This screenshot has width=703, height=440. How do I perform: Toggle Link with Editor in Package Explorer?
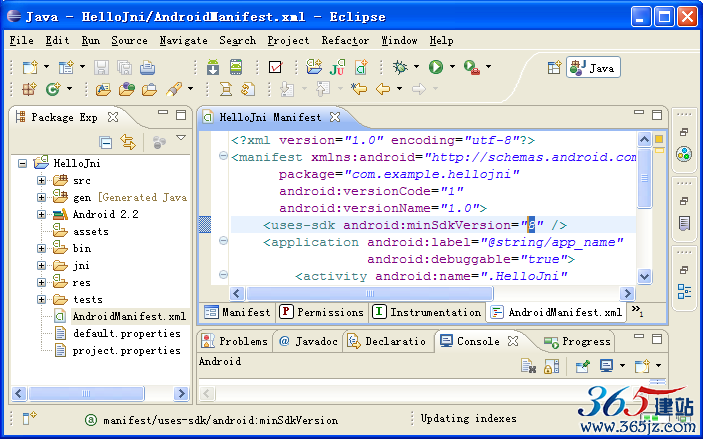(128, 143)
